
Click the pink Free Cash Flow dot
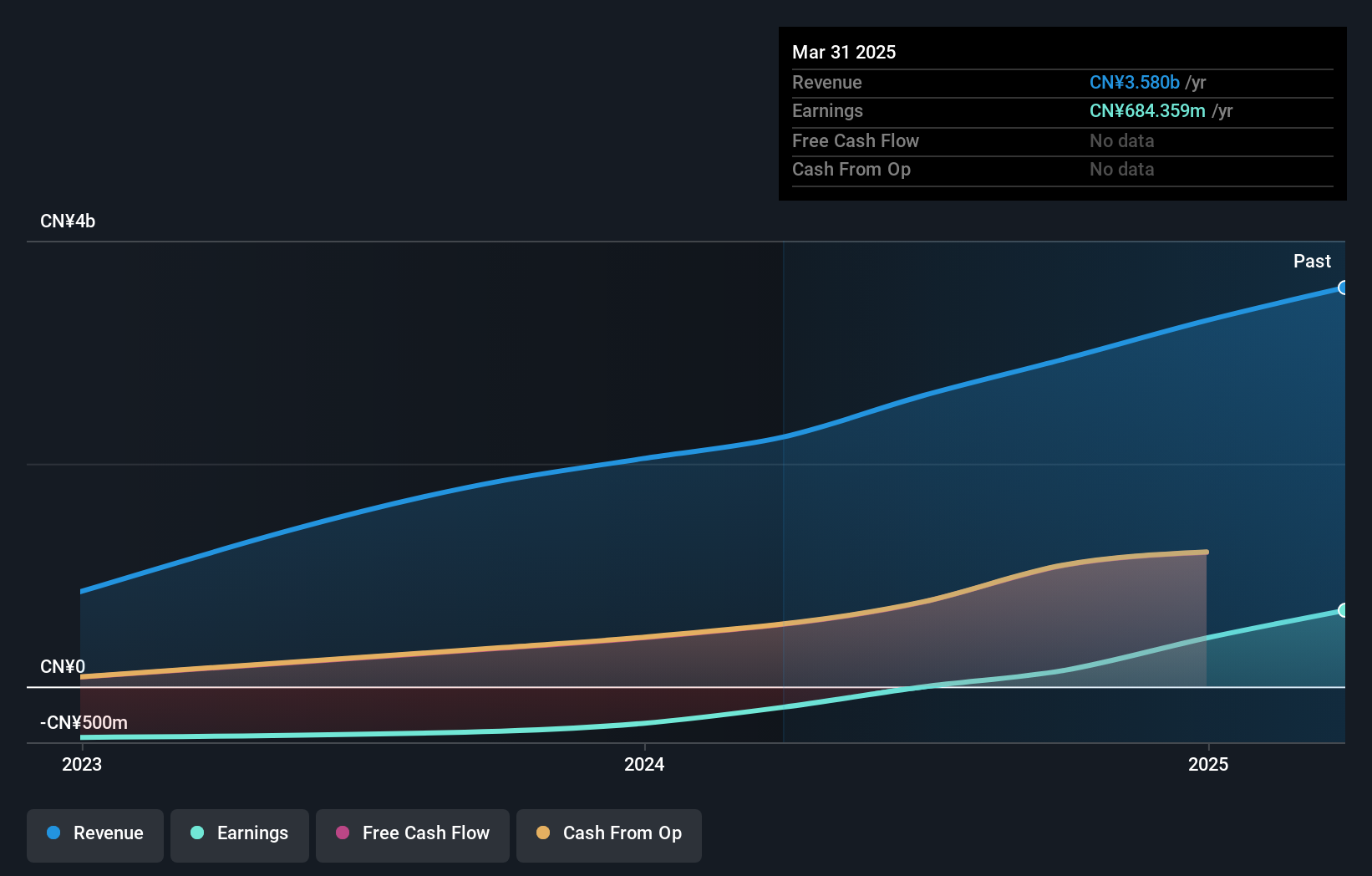(343, 833)
